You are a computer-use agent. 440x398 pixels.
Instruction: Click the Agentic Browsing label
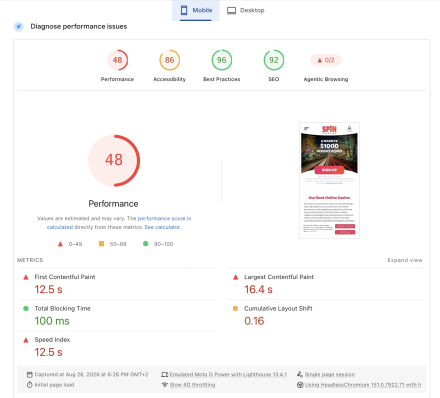326,79
